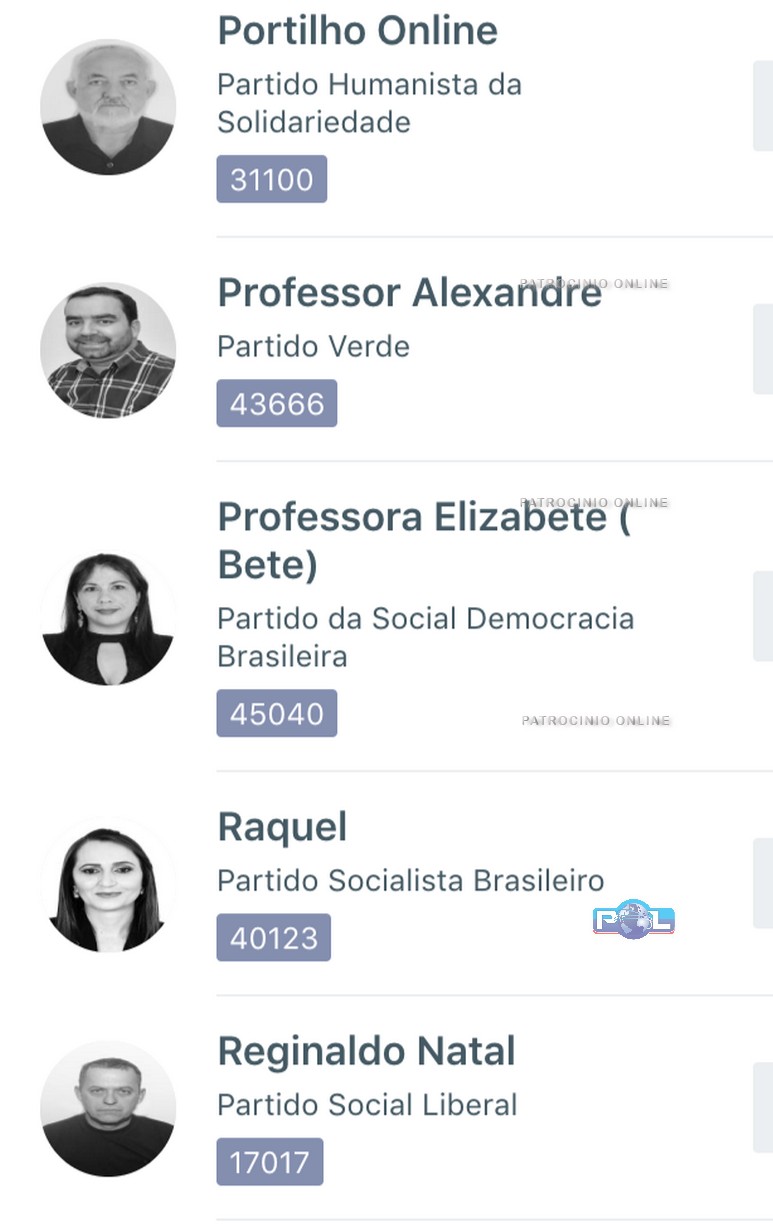Select the 40123 number badge

(x=273, y=938)
